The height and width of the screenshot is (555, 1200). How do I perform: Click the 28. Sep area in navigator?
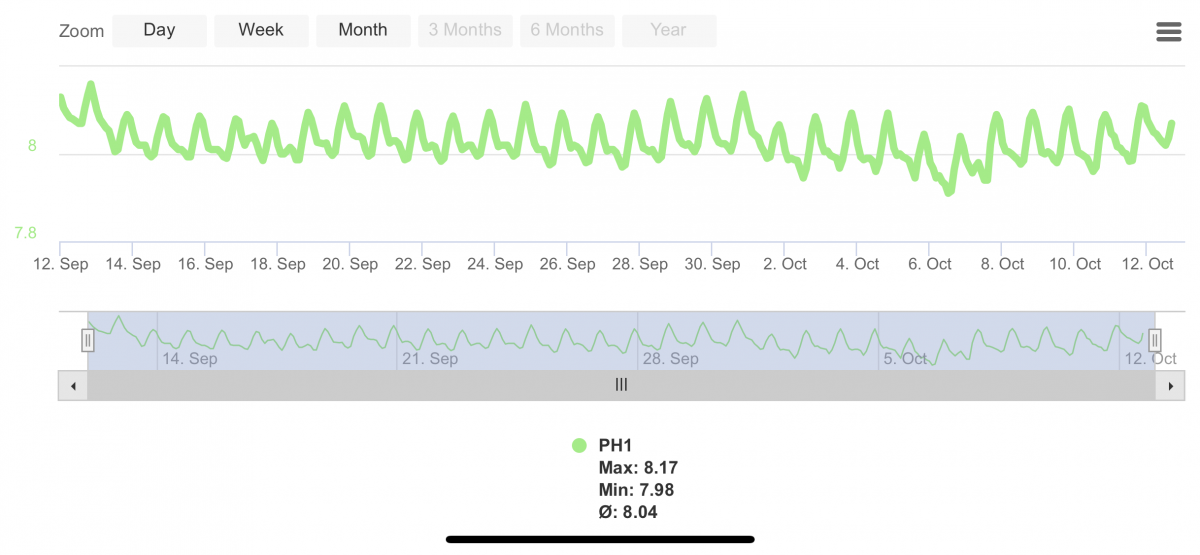672,358
